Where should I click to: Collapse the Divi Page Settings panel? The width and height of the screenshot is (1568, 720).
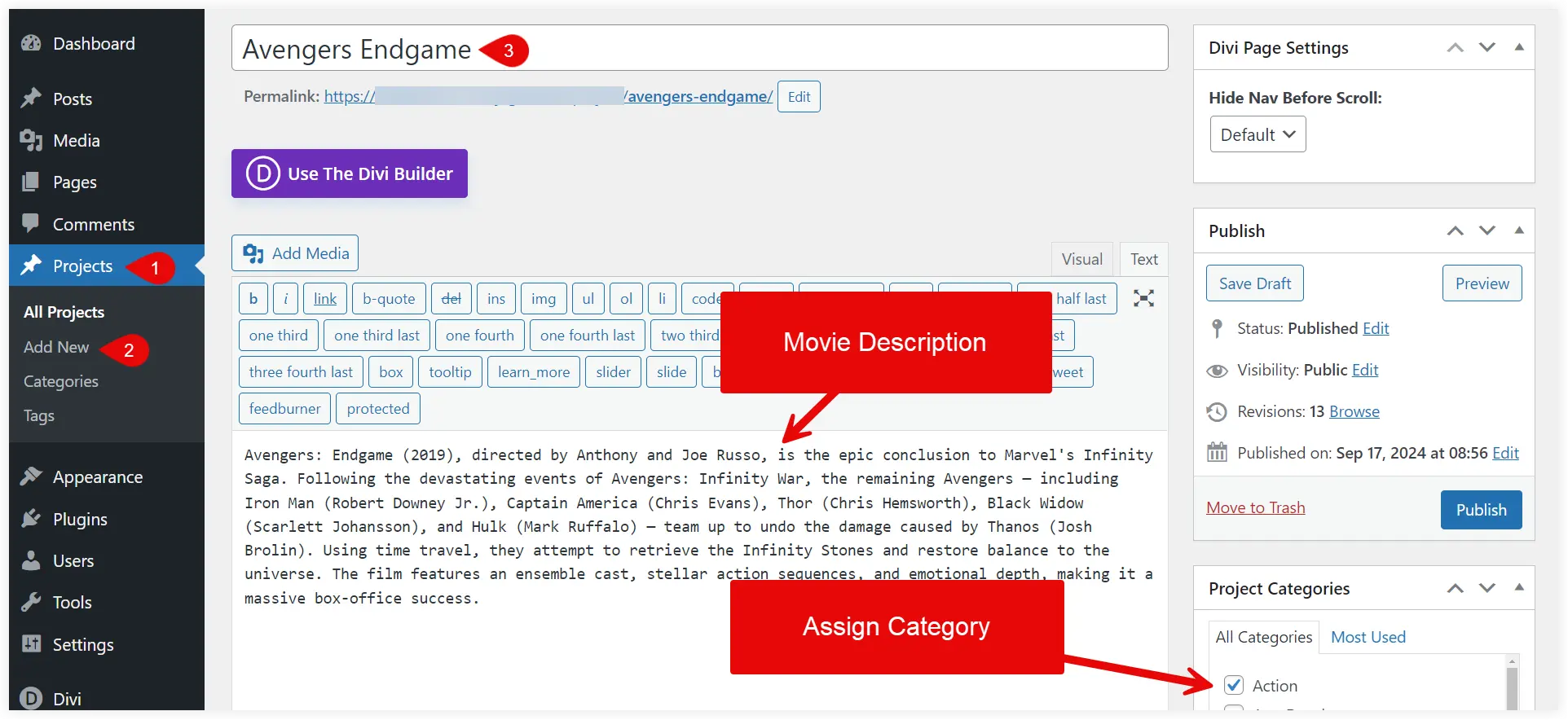click(1519, 47)
